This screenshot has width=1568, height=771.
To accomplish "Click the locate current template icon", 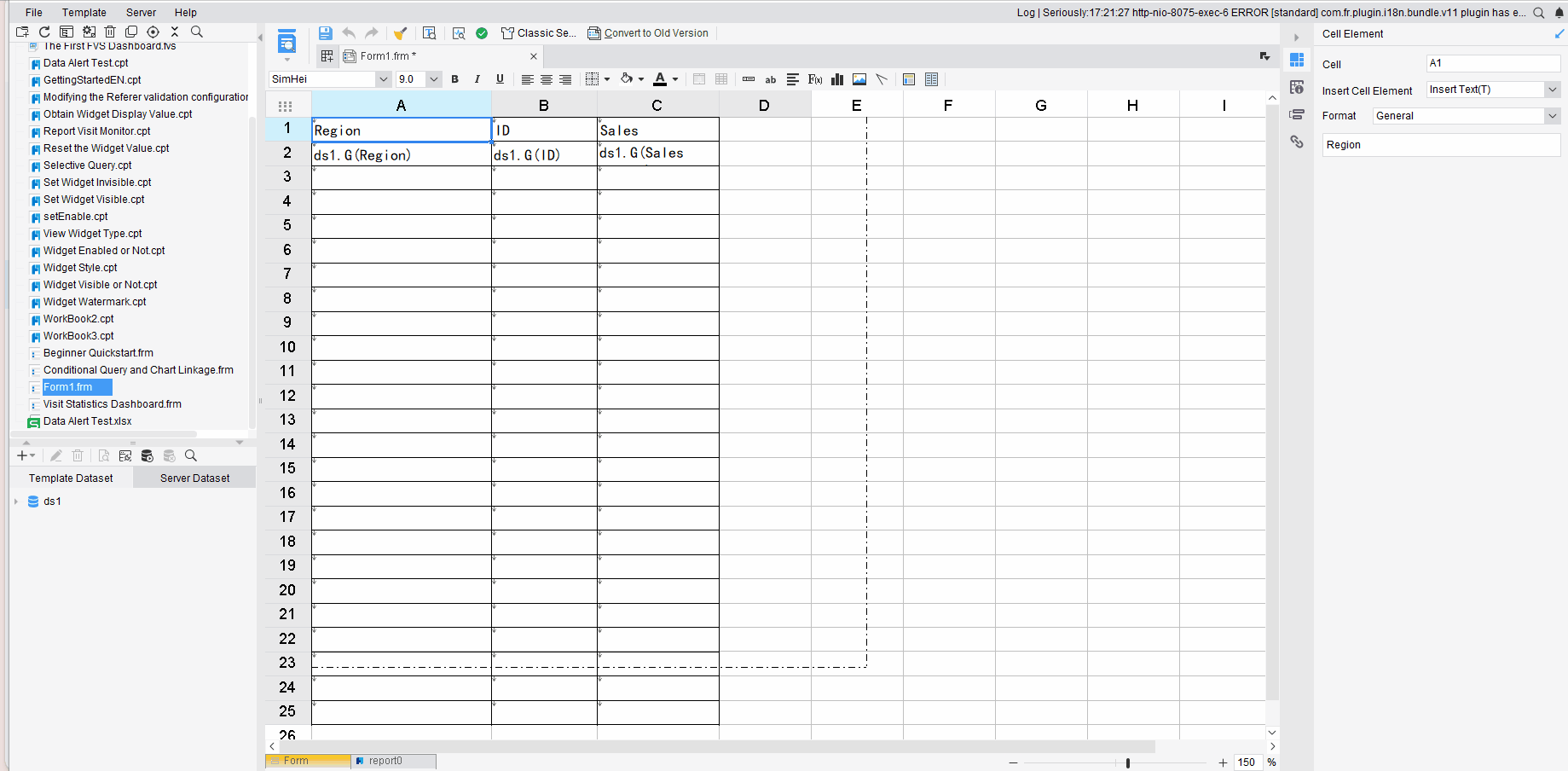I will (x=153, y=32).
